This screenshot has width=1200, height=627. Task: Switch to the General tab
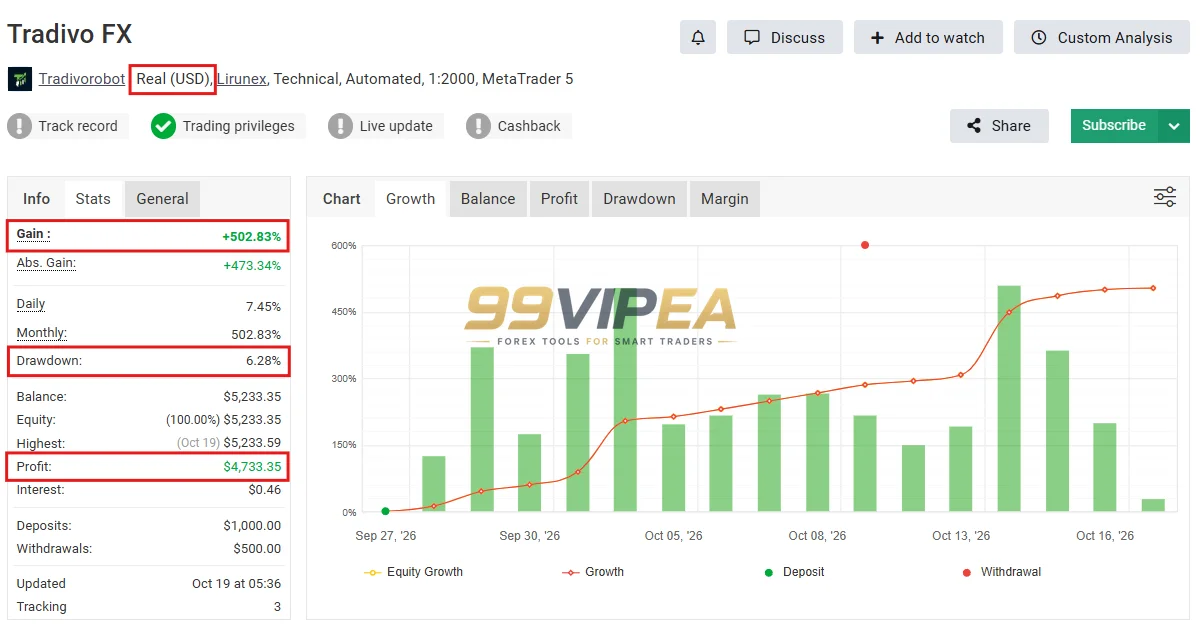pyautogui.click(x=162, y=199)
